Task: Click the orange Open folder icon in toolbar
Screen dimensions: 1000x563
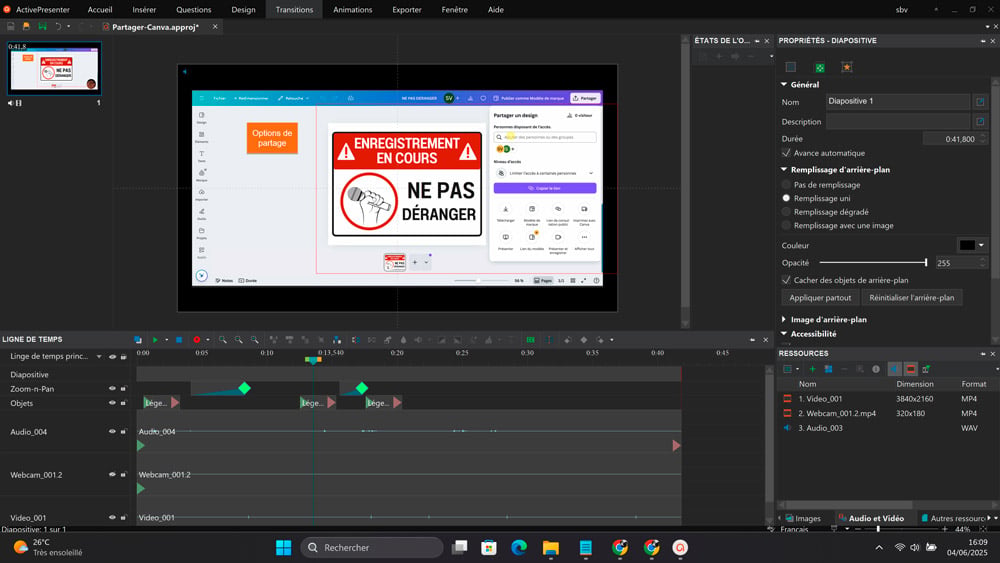Action: (26, 27)
